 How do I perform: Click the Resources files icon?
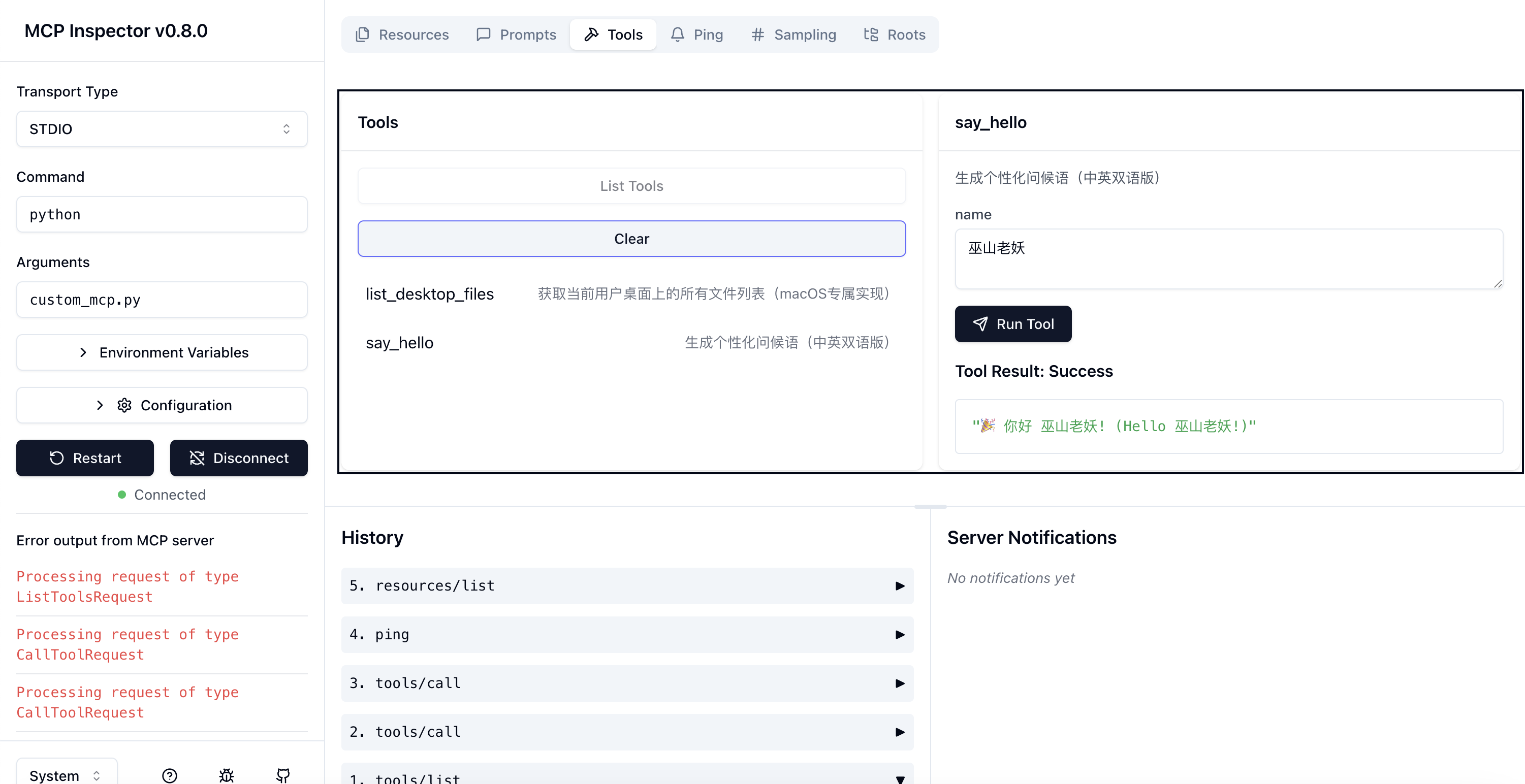pos(362,35)
